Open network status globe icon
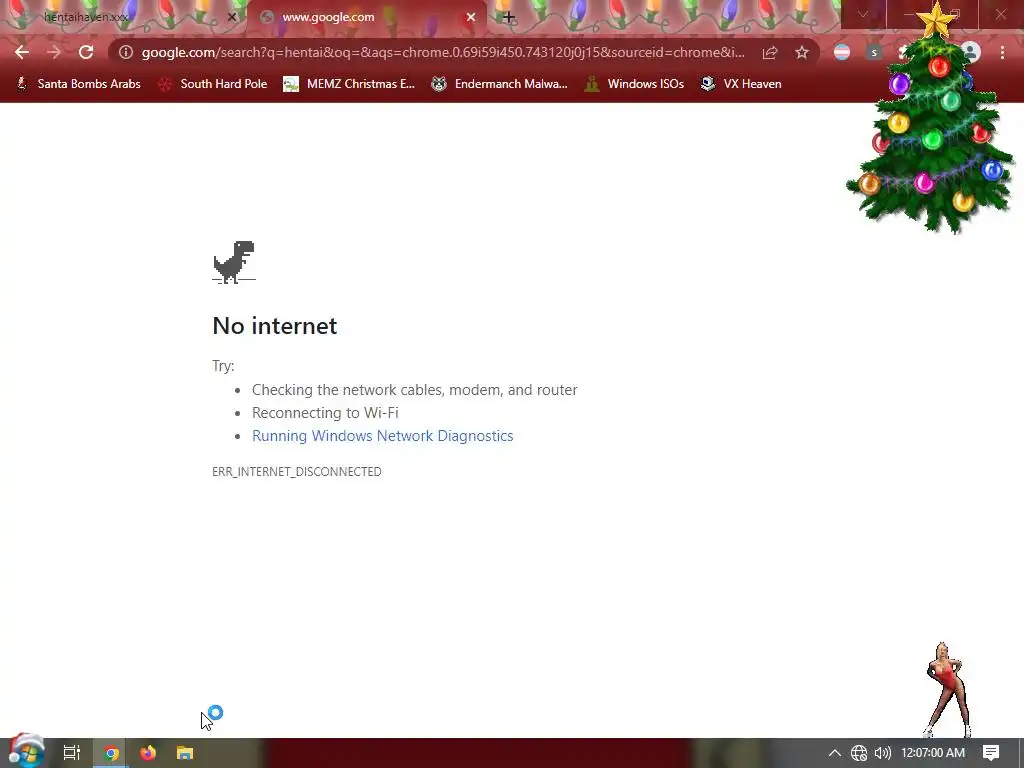 tap(859, 753)
